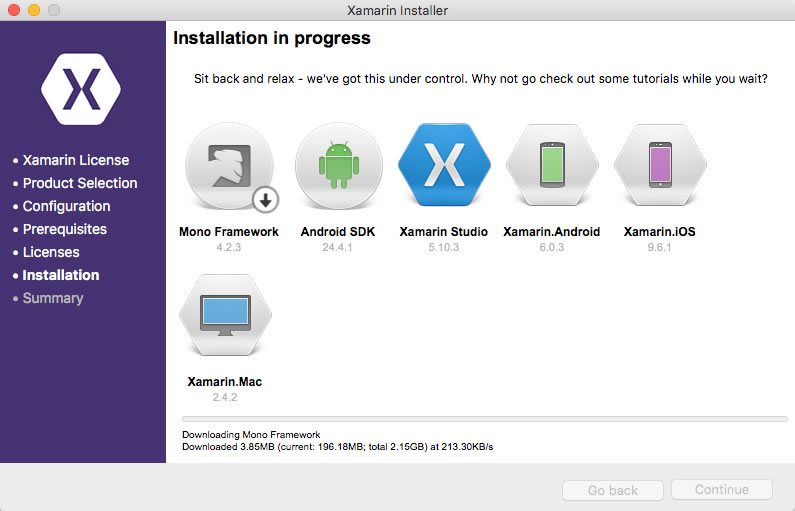Open the Product Selection step
This screenshot has width=795, height=511.
(80, 183)
